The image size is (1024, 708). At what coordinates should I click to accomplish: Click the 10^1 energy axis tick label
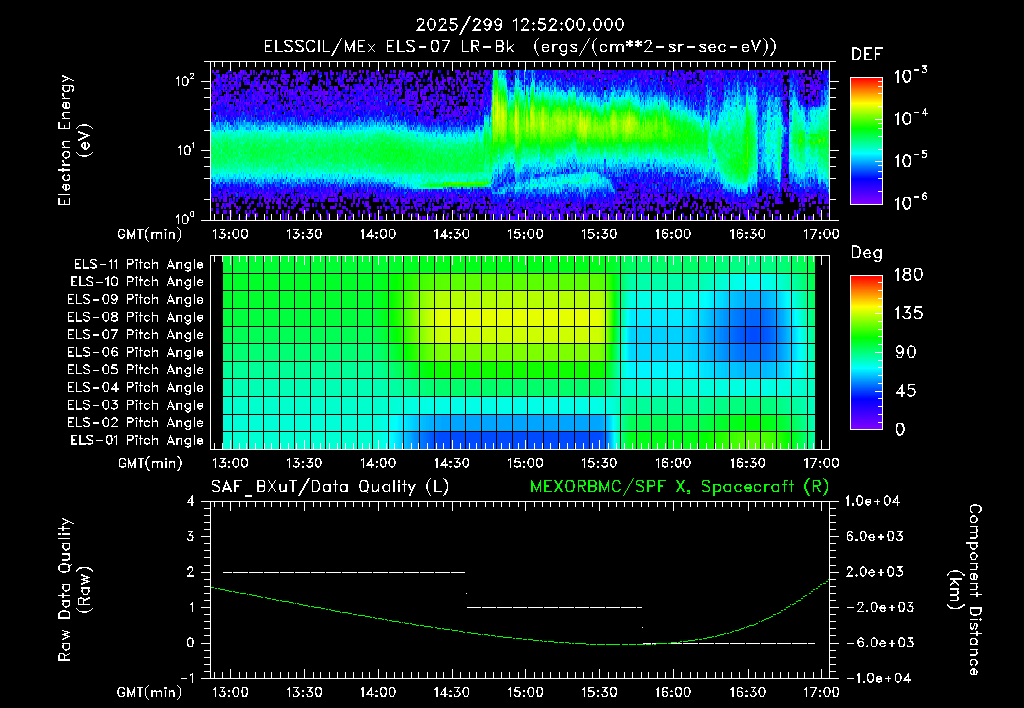click(185, 150)
